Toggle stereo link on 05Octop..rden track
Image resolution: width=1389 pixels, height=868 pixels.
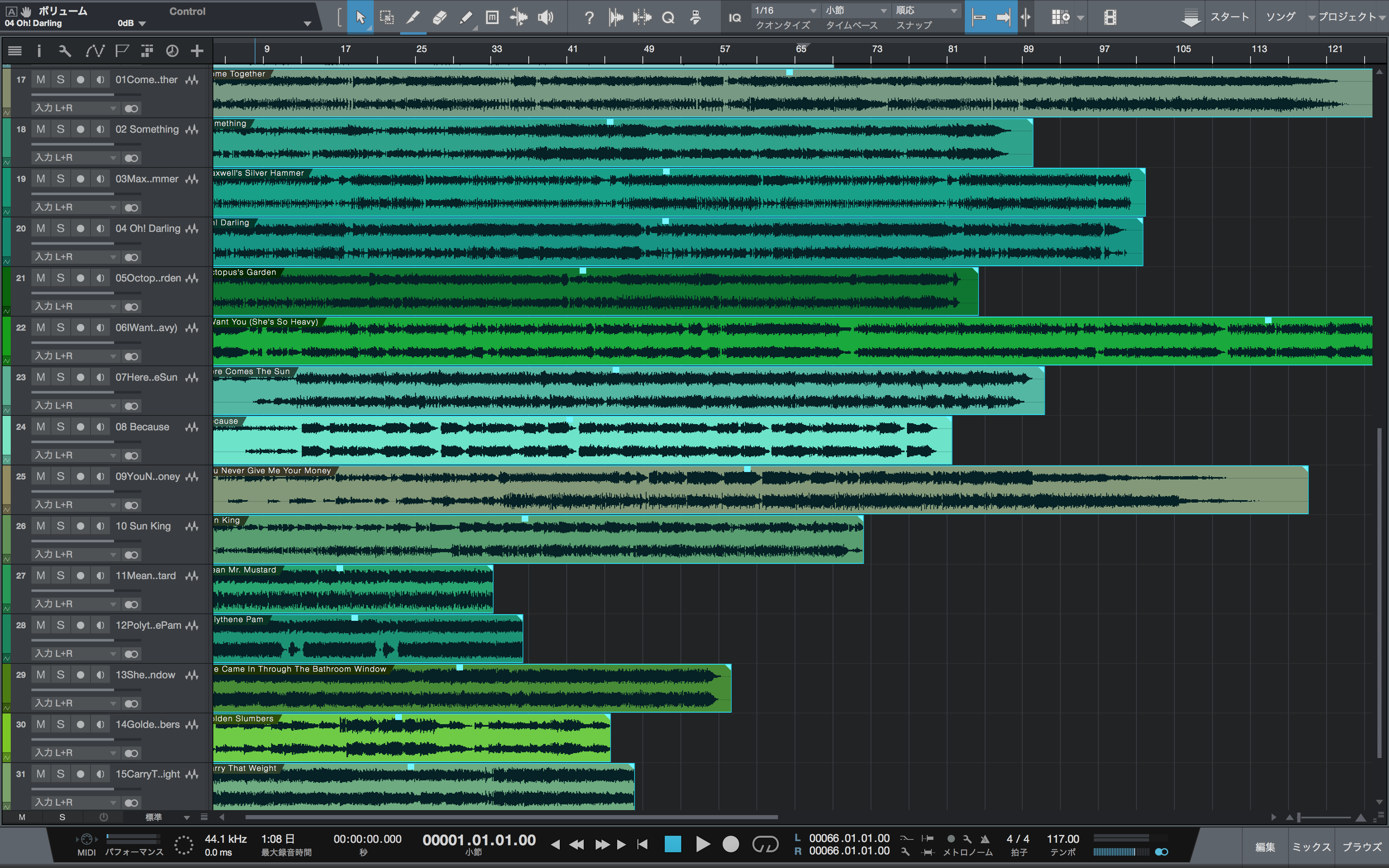(131, 307)
